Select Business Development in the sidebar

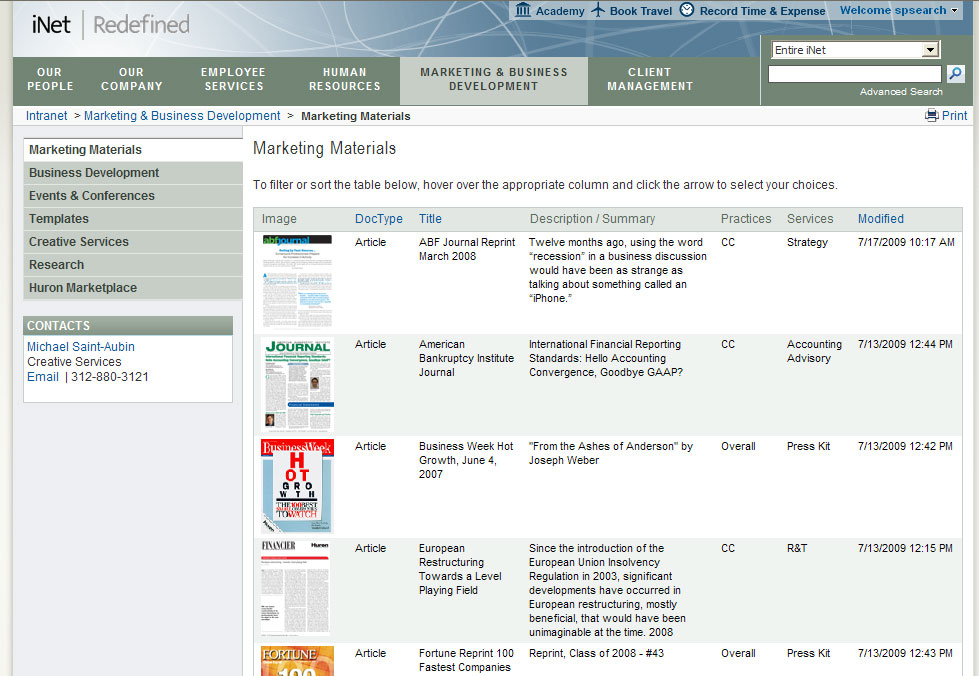click(x=94, y=173)
